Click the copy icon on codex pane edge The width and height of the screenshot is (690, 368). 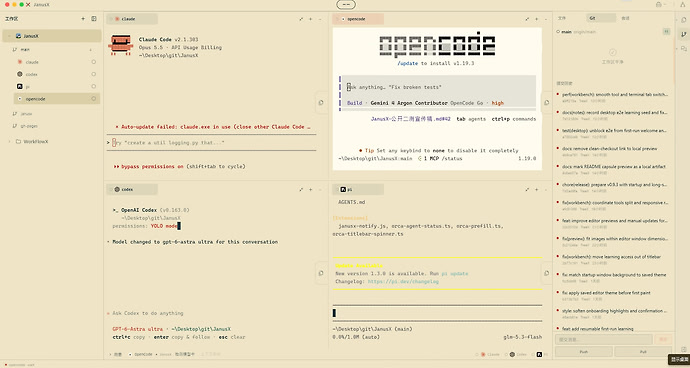point(321,273)
